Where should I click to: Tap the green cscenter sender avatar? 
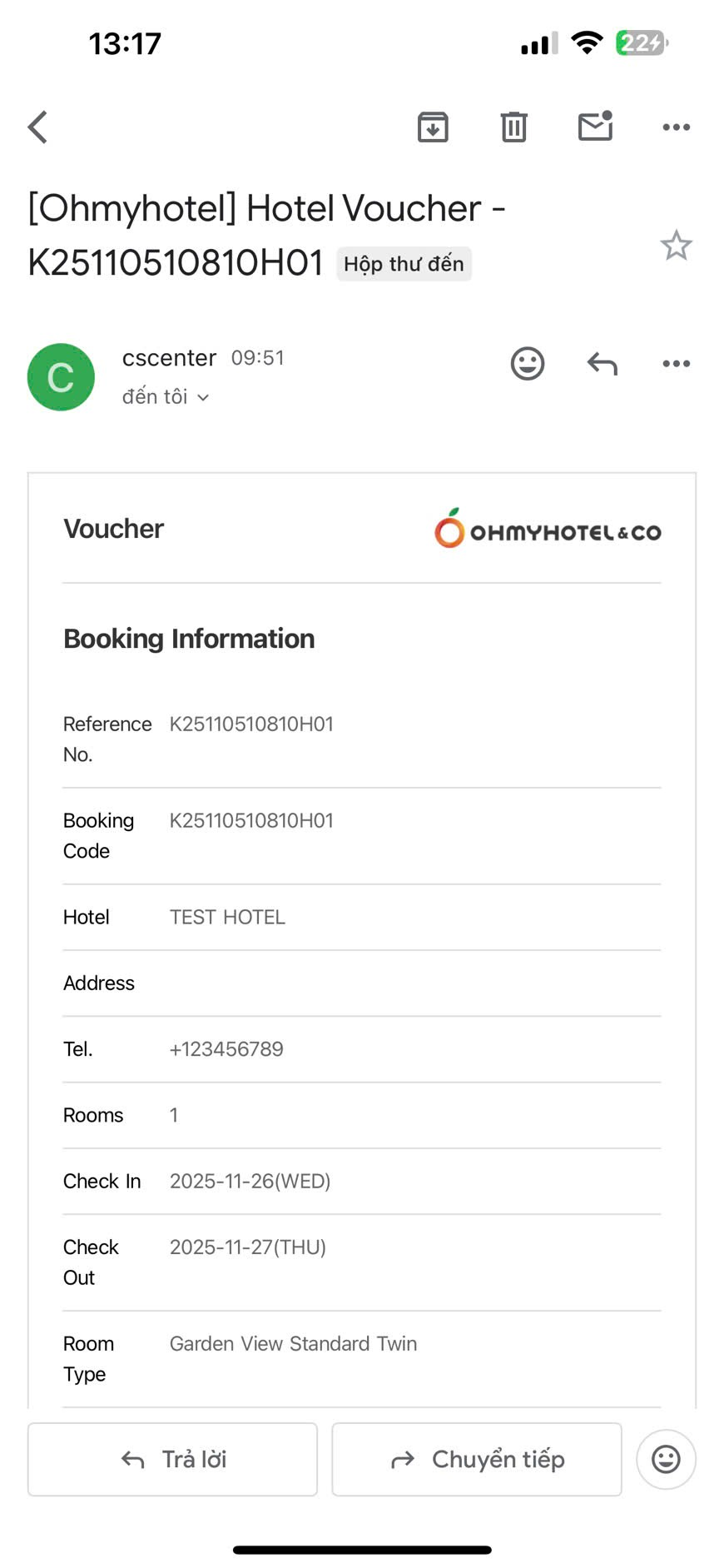click(61, 377)
